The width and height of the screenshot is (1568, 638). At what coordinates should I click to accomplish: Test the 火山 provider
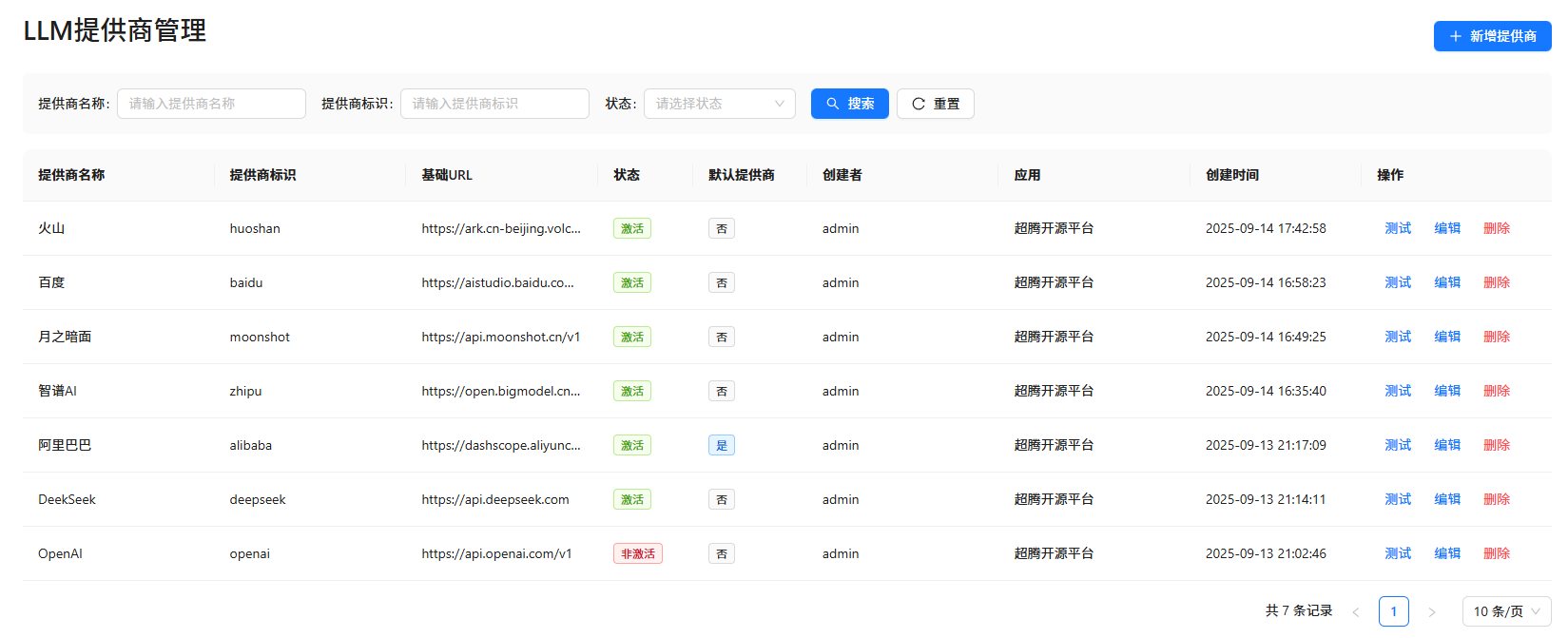pos(1398,228)
